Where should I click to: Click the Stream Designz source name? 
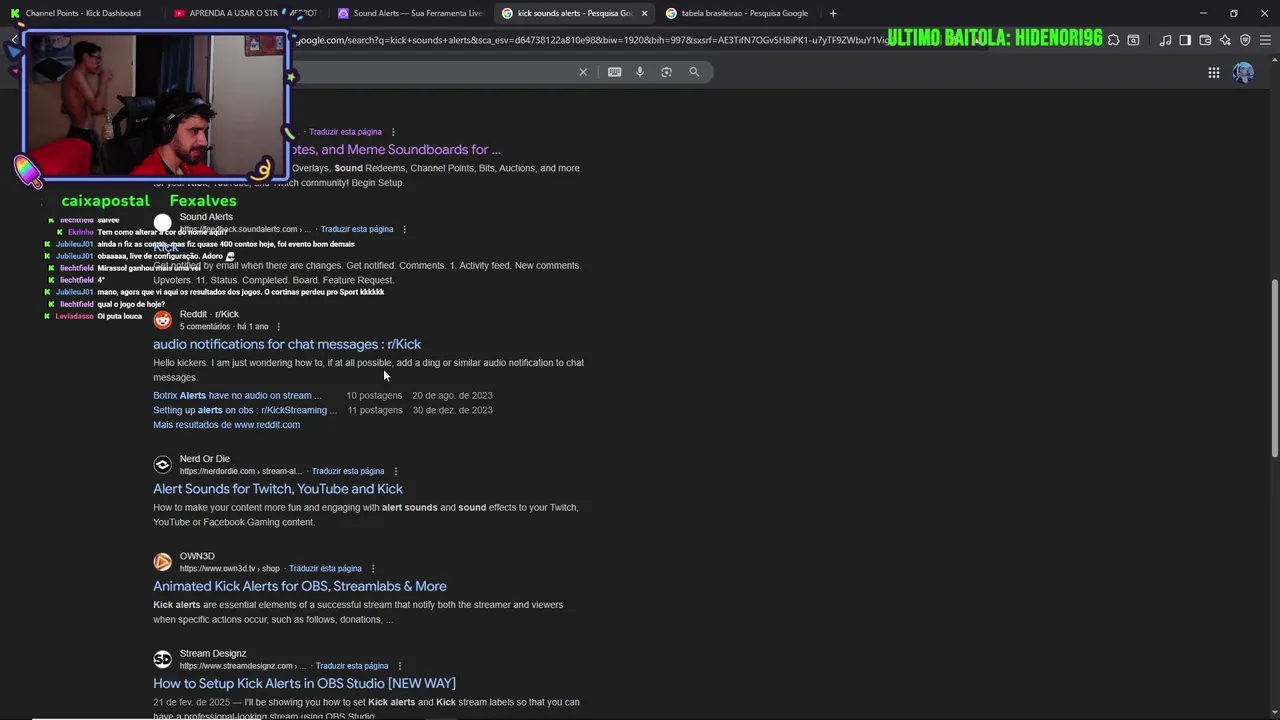click(213, 653)
